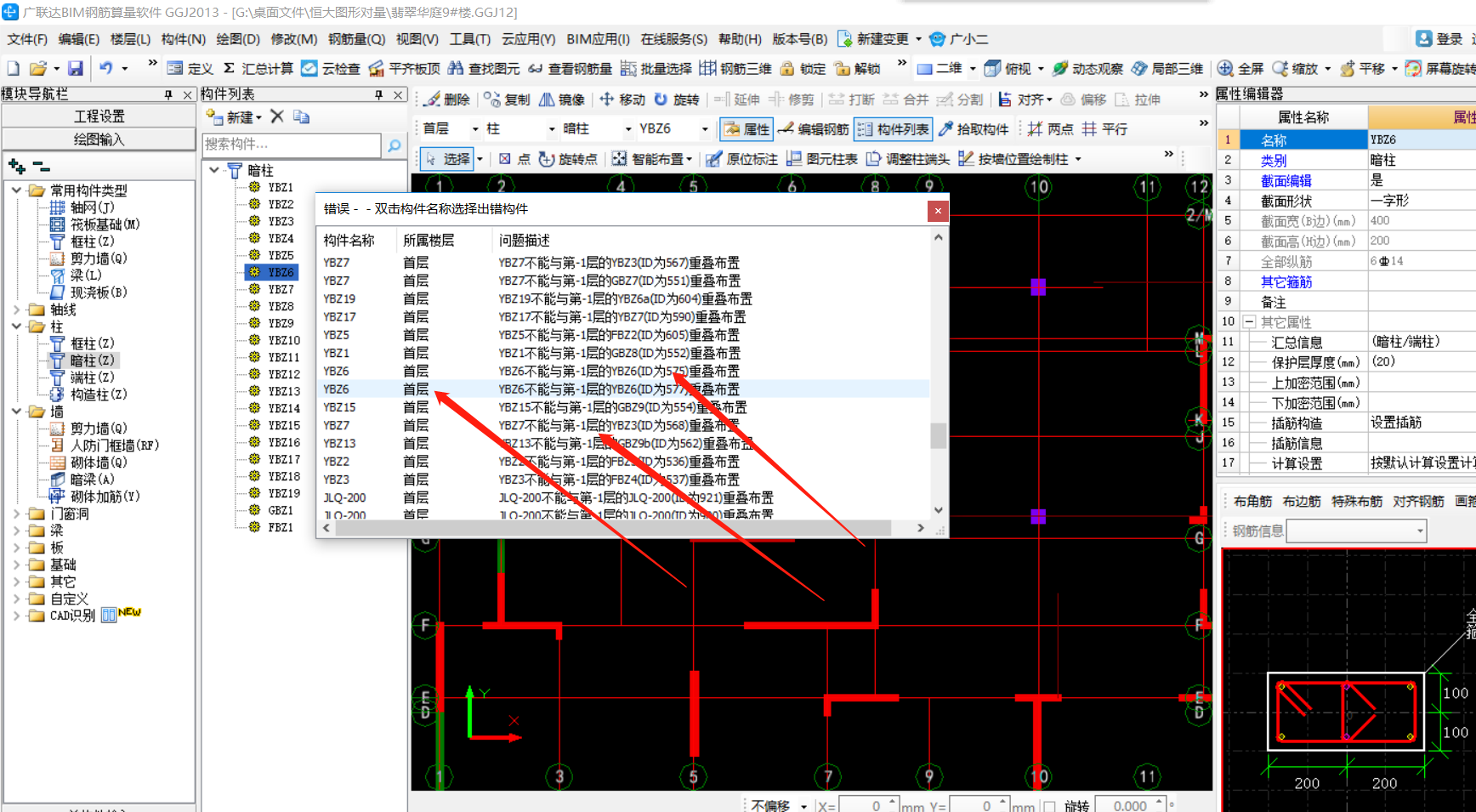
Task: Click 平齐板顶 align to slab top
Action: [x=404, y=69]
